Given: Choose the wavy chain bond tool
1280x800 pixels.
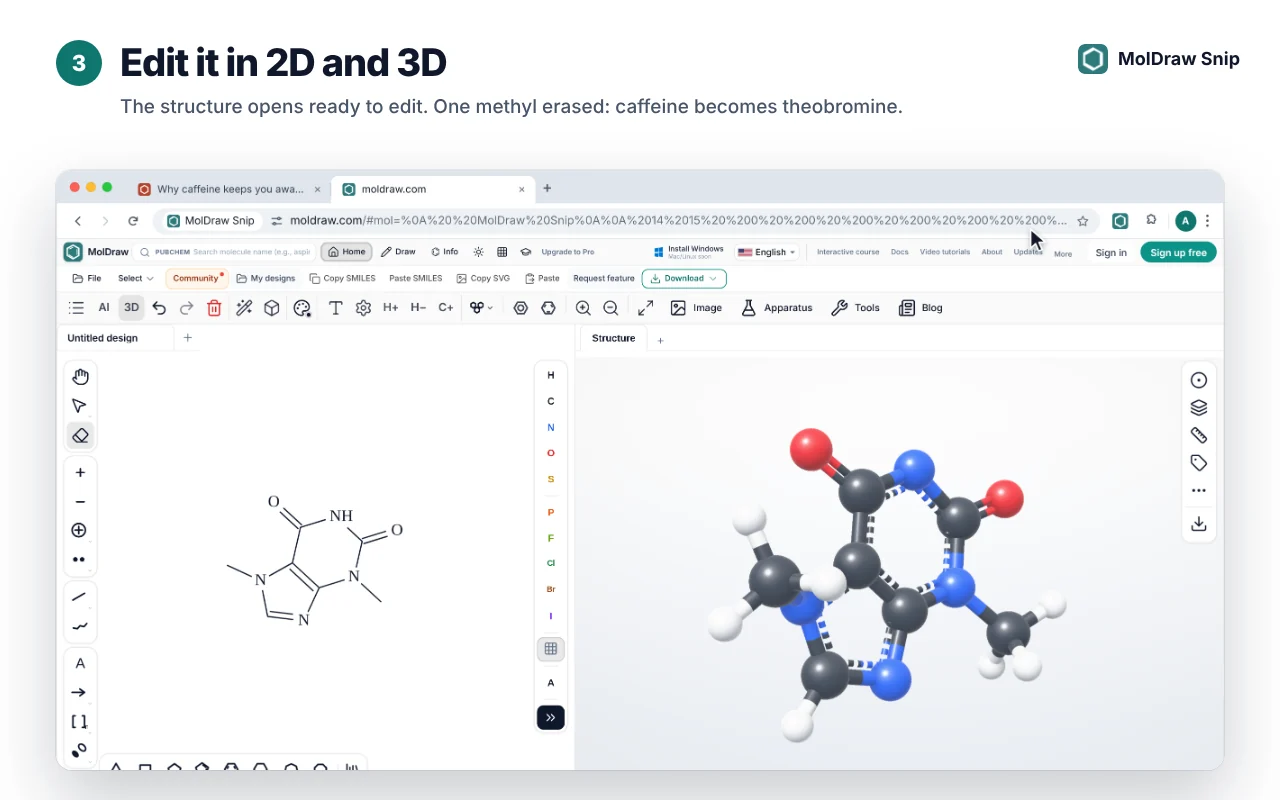Looking at the screenshot, I should (x=80, y=627).
